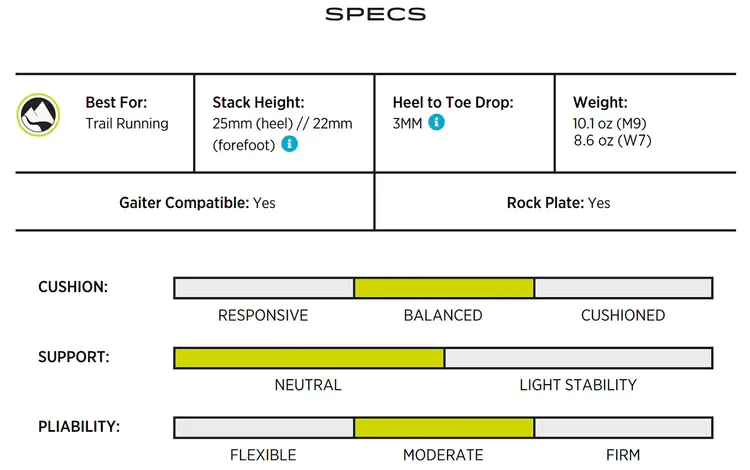Click the Best For Trail Running text
The image size is (750, 470).
coord(127,113)
